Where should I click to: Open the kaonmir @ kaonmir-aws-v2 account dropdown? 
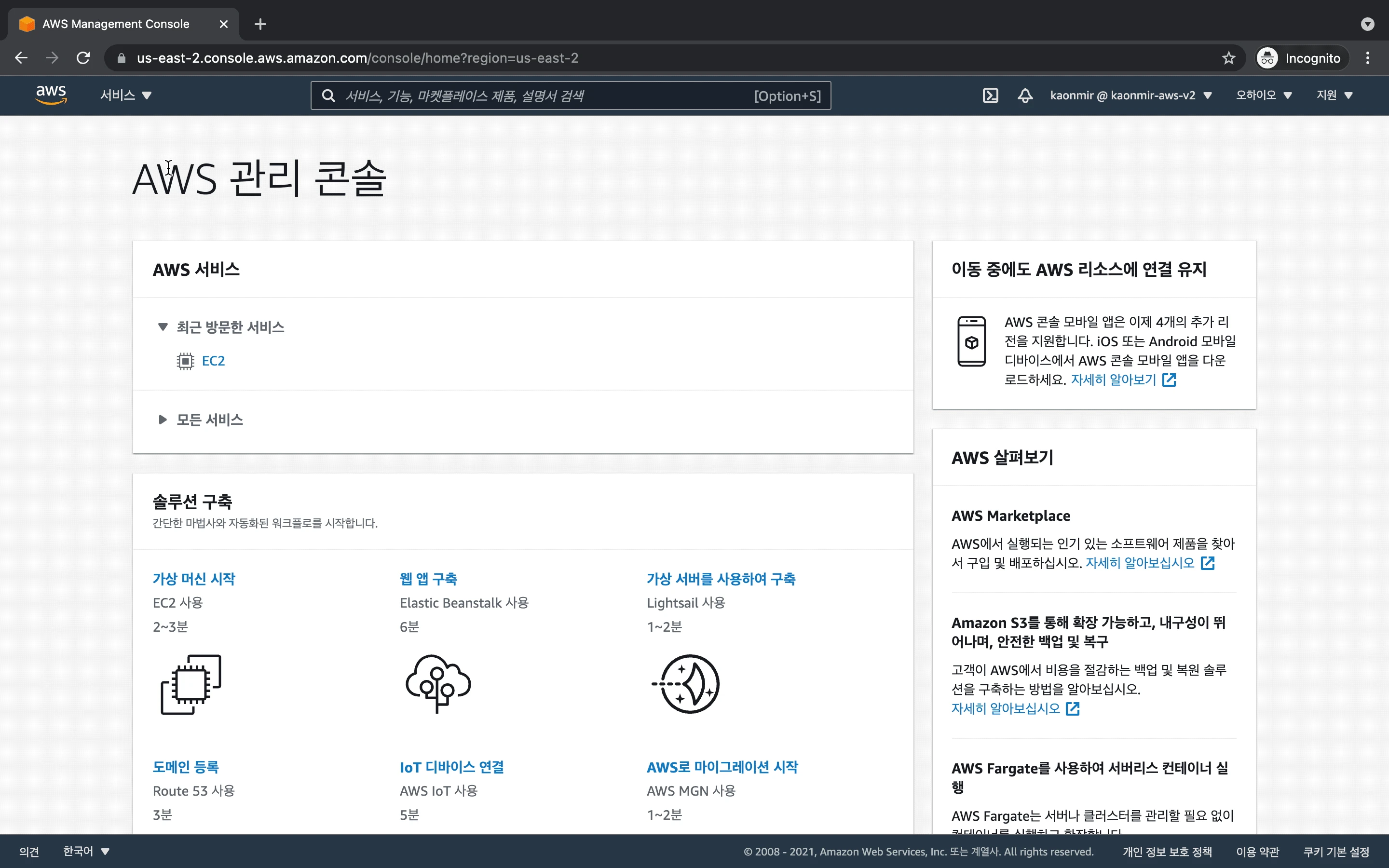click(1130, 95)
